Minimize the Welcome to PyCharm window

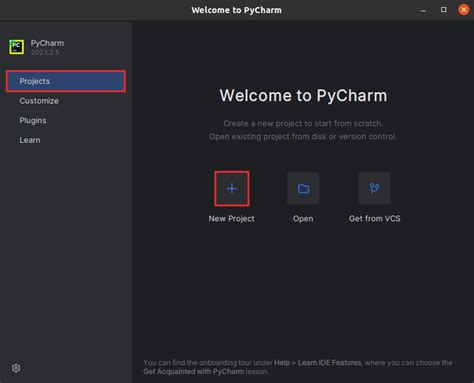423,10
